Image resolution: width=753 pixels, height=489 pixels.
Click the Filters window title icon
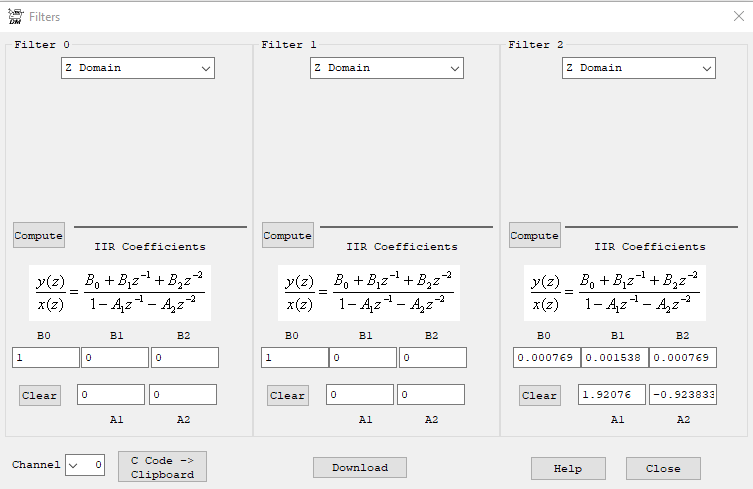pos(15,16)
